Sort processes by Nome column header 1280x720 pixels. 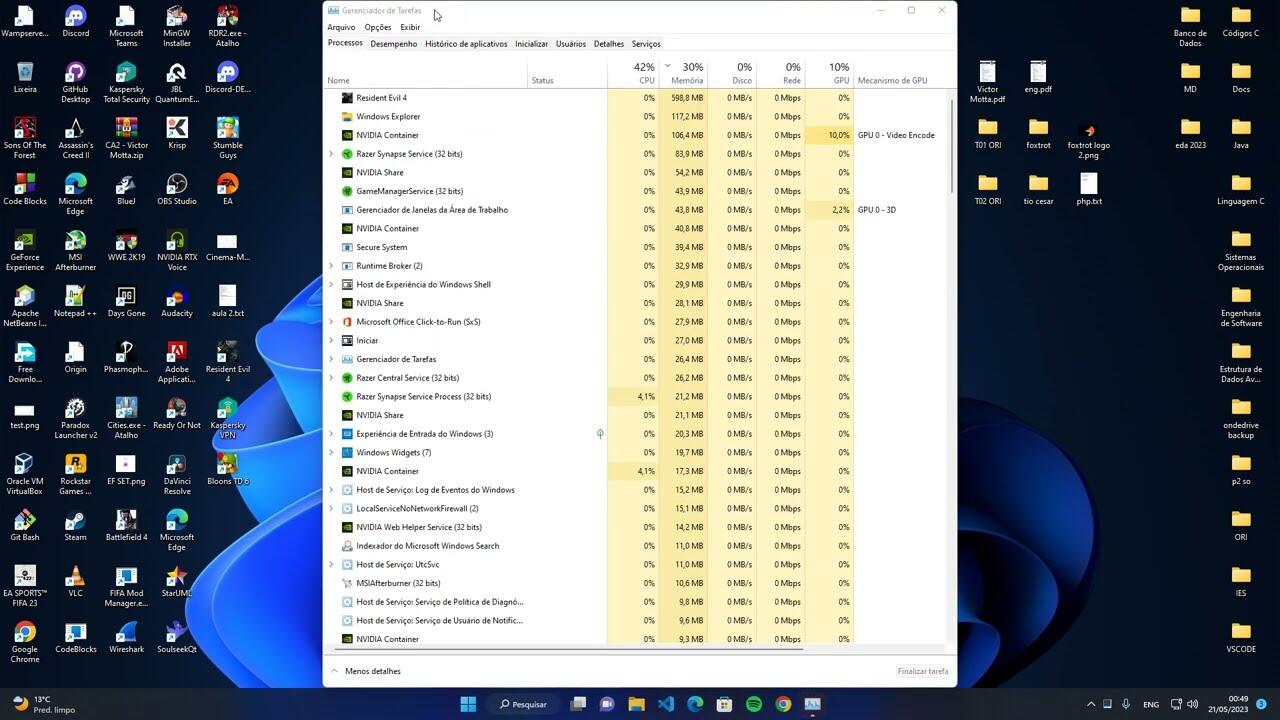pos(427,73)
